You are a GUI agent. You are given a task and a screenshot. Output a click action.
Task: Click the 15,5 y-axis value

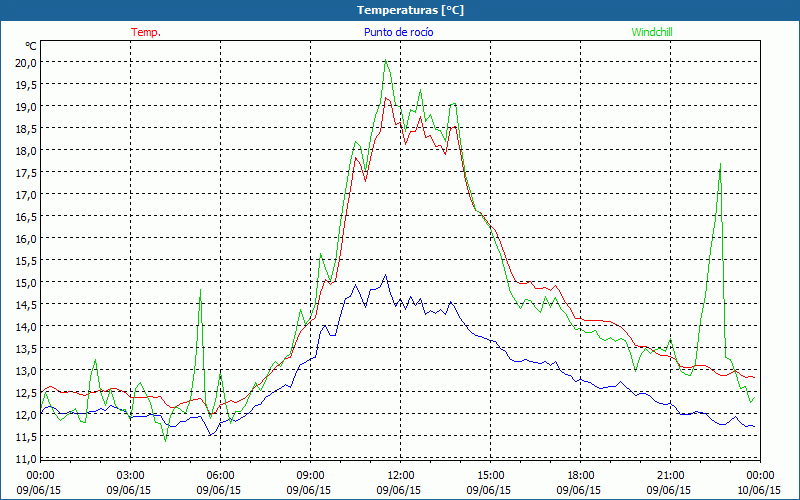26,261
